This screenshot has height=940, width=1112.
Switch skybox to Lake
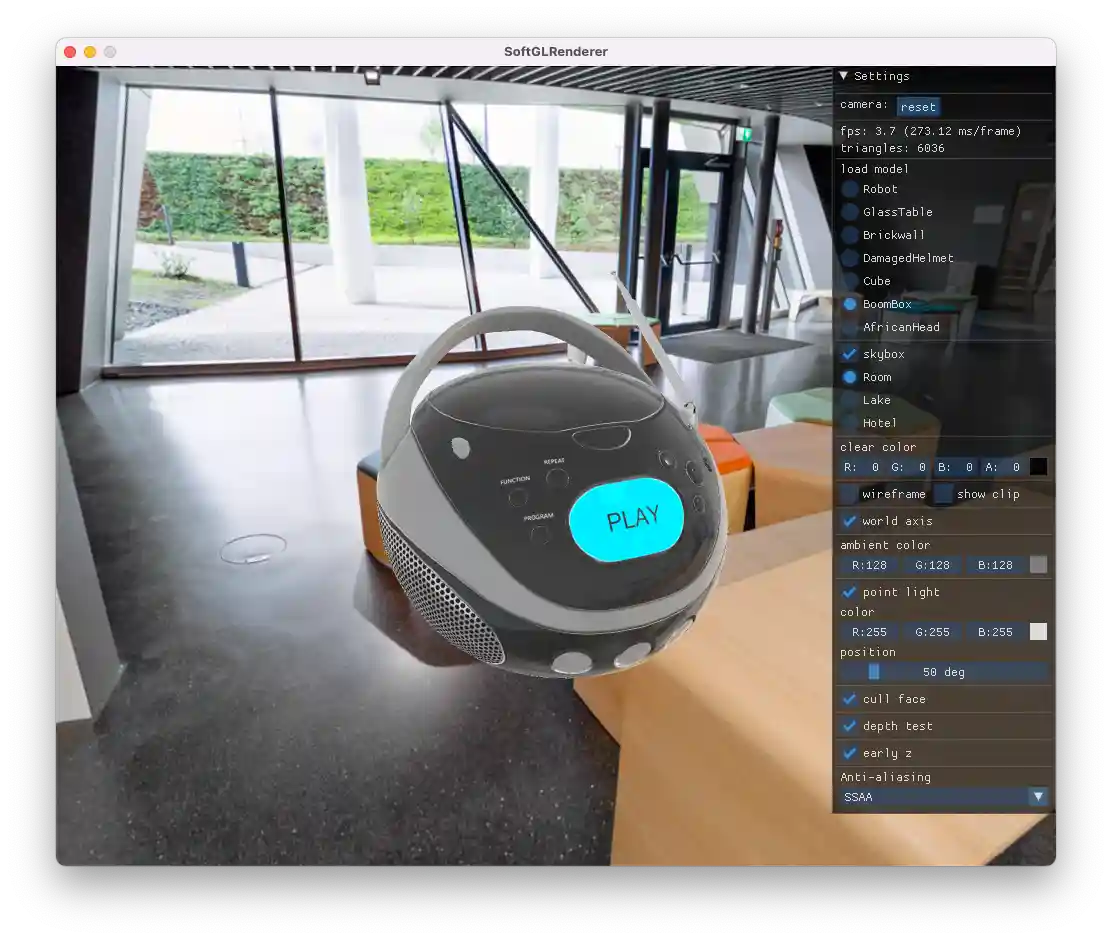coord(850,400)
